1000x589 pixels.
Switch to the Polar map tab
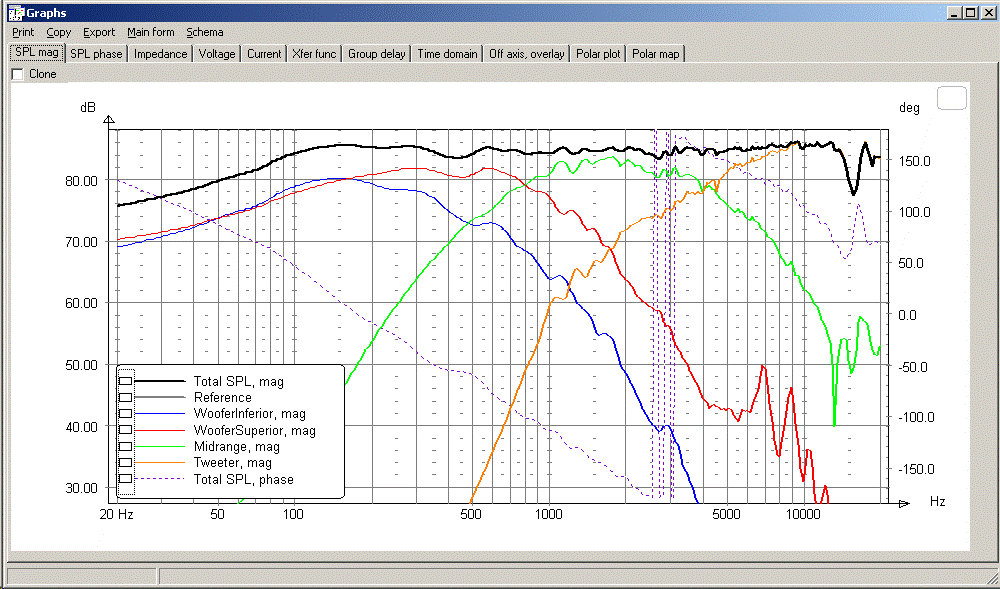click(656, 54)
